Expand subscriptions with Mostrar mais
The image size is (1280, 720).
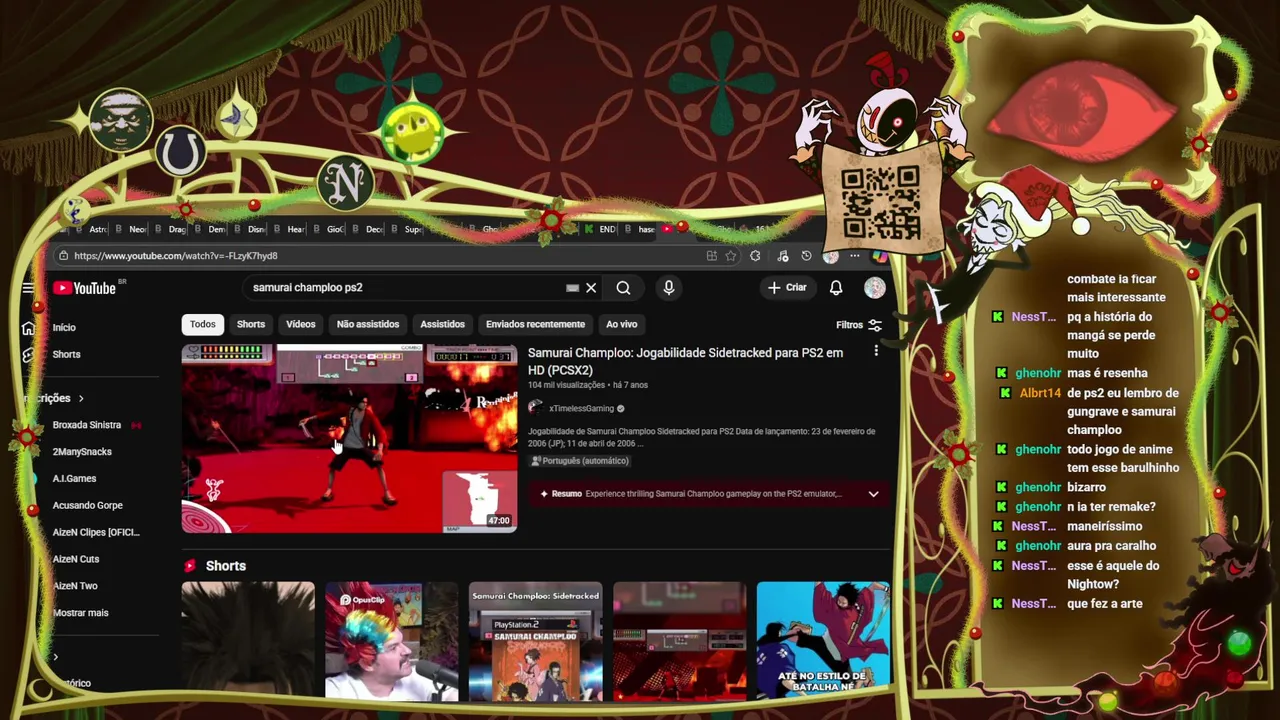point(81,613)
